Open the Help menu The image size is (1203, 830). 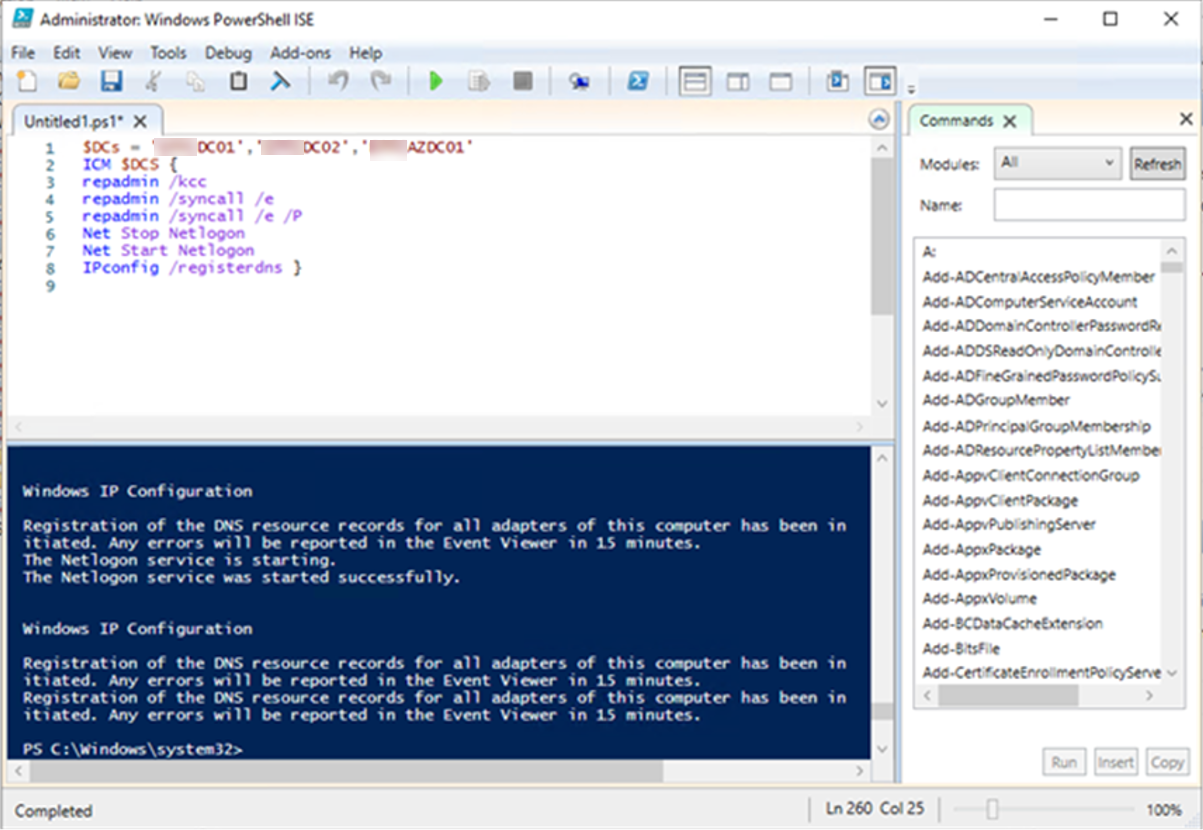[x=366, y=52]
